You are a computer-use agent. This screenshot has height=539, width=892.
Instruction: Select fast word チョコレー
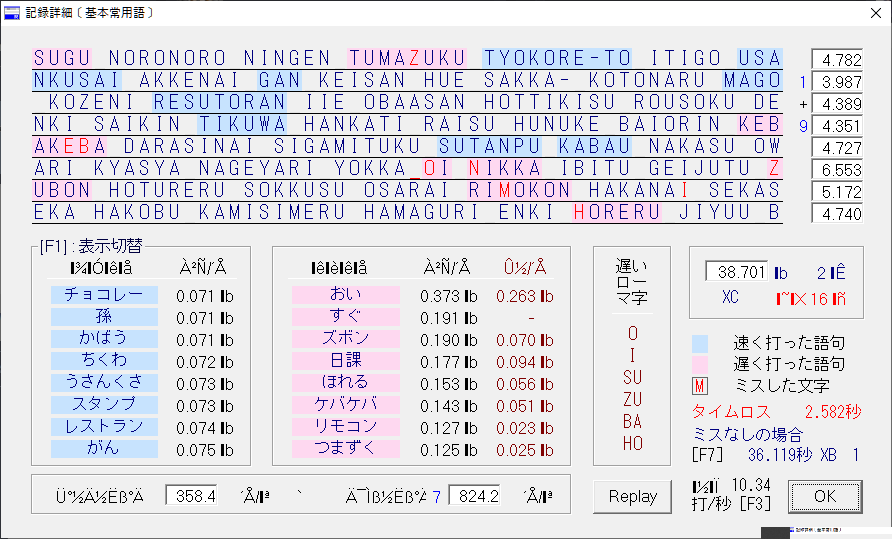click(104, 295)
